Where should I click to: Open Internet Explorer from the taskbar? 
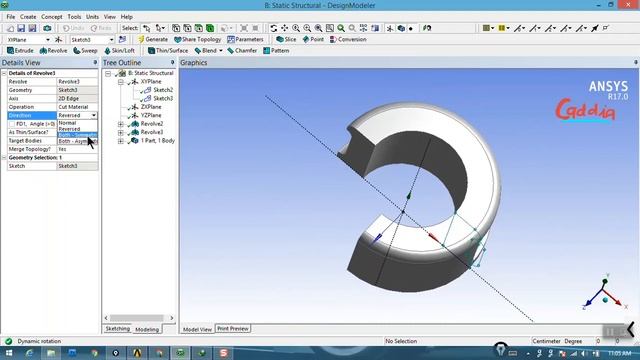coord(29,353)
